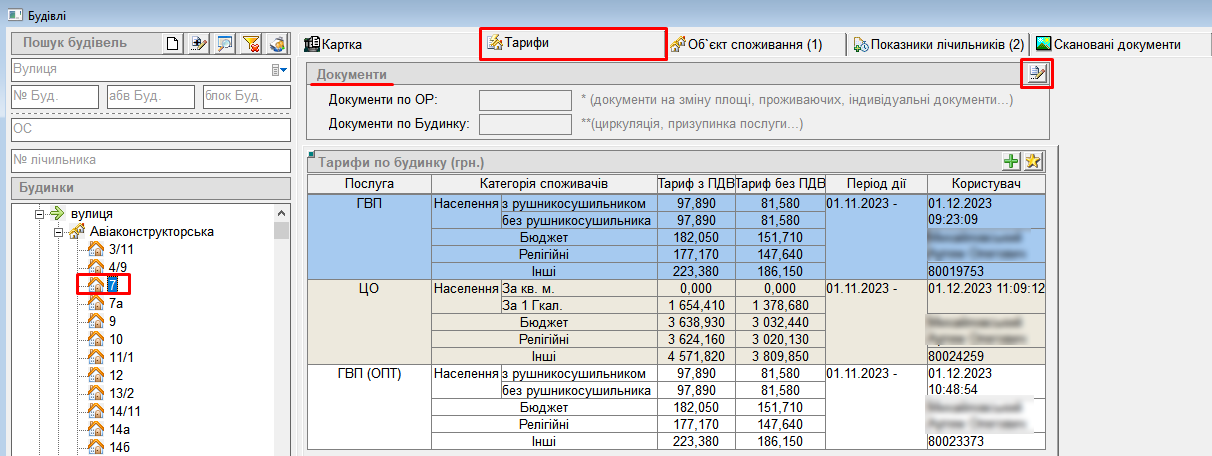Click the Документи по ОР field
1212x456 pixels.
pos(525,100)
